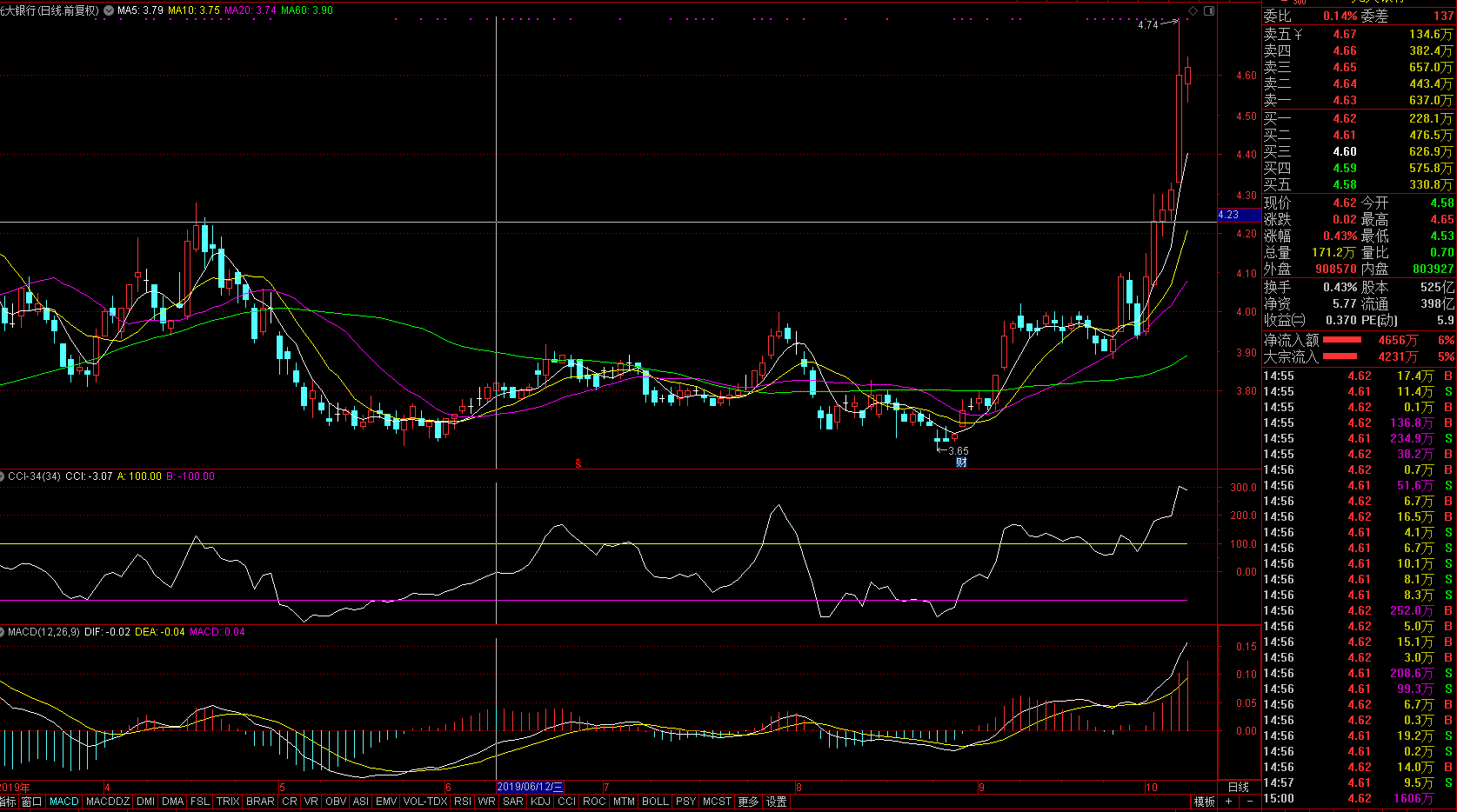Click the 现价 current price 4.62
This screenshot has width=1457, height=812.
[x=1345, y=203]
